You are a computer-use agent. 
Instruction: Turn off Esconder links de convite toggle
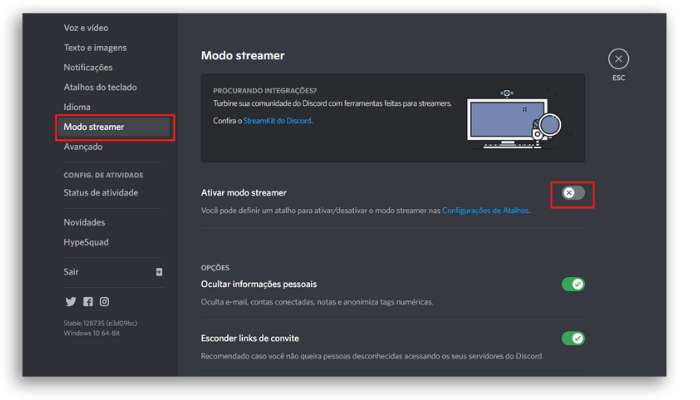point(573,338)
